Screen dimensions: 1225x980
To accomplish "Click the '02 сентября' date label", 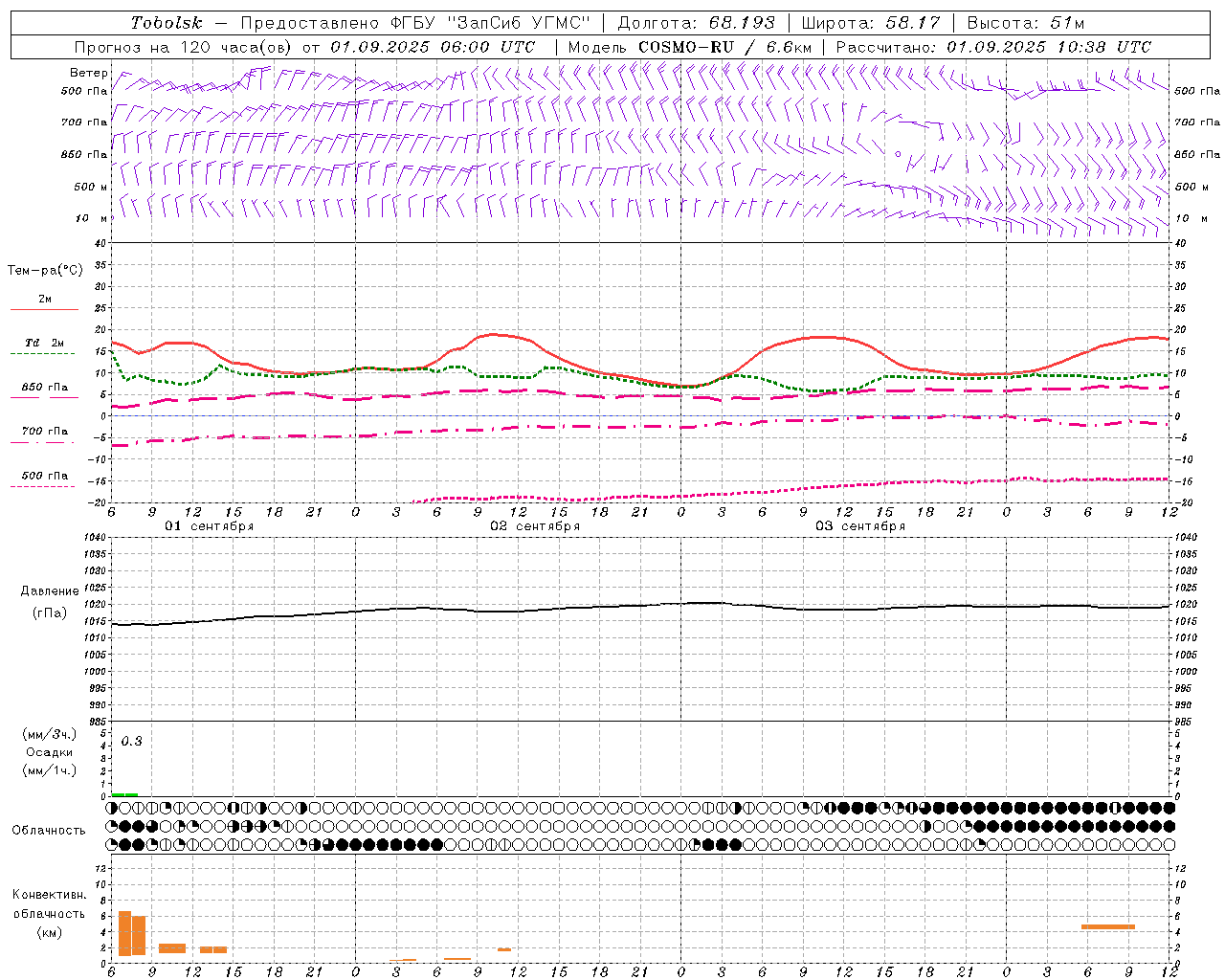I will pos(535,526).
